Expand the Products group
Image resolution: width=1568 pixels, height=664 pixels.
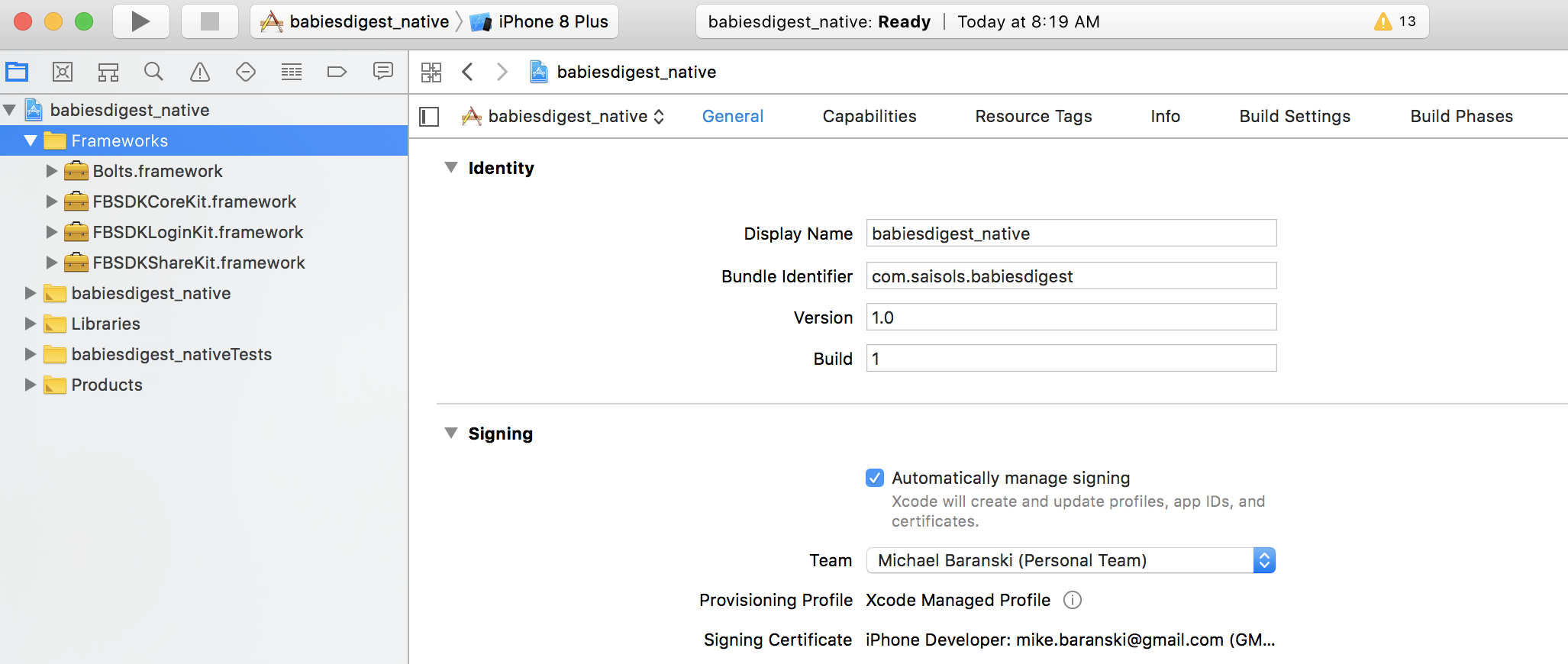(31, 385)
